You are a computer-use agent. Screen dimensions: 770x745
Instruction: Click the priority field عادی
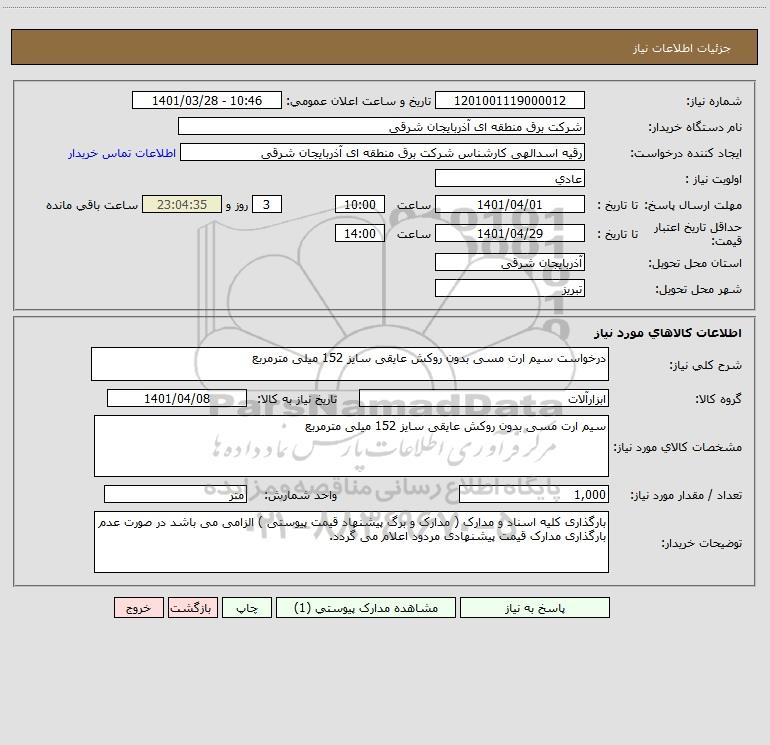coord(510,178)
